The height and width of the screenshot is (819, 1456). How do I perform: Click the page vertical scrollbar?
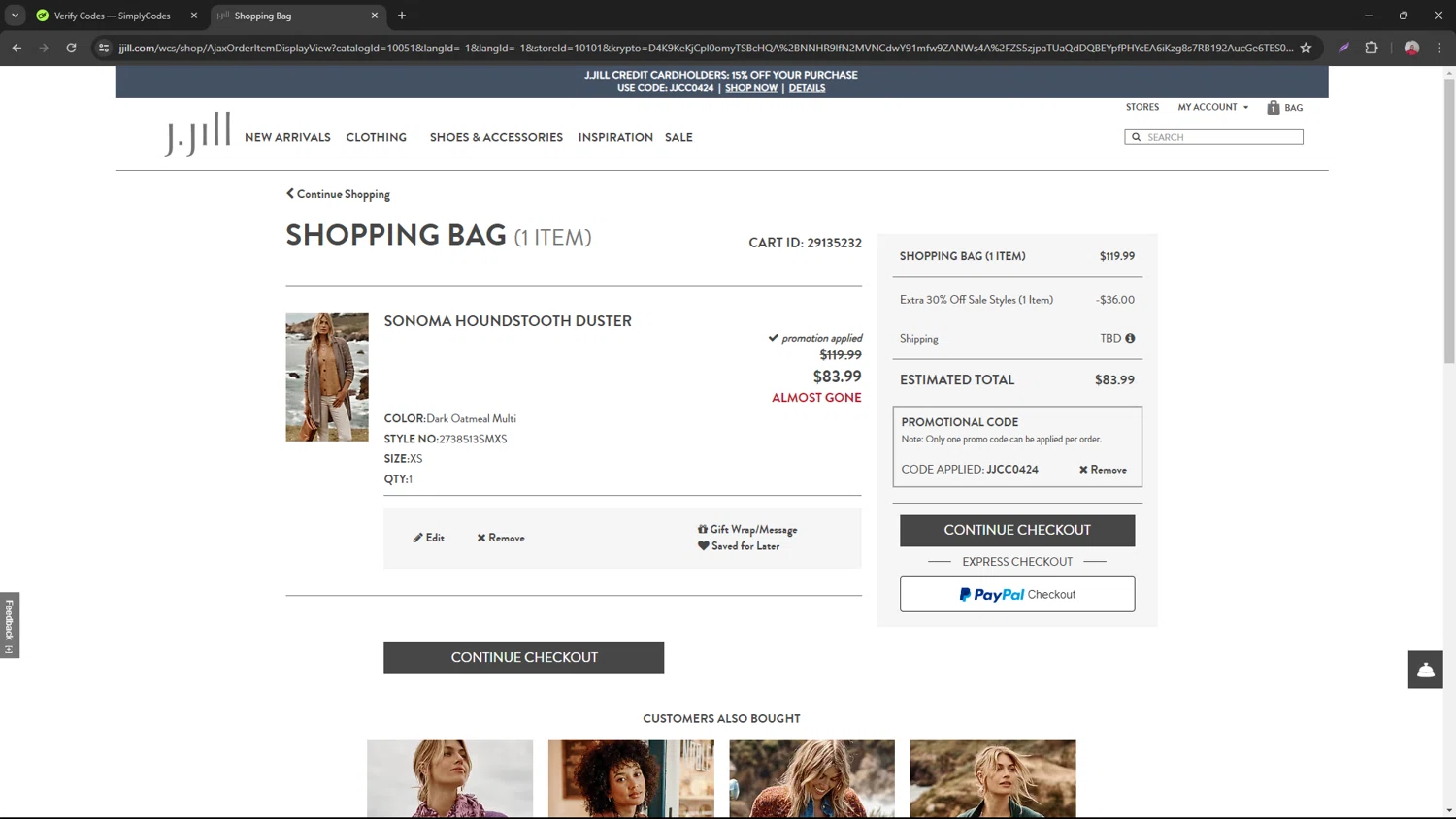(x=1449, y=221)
